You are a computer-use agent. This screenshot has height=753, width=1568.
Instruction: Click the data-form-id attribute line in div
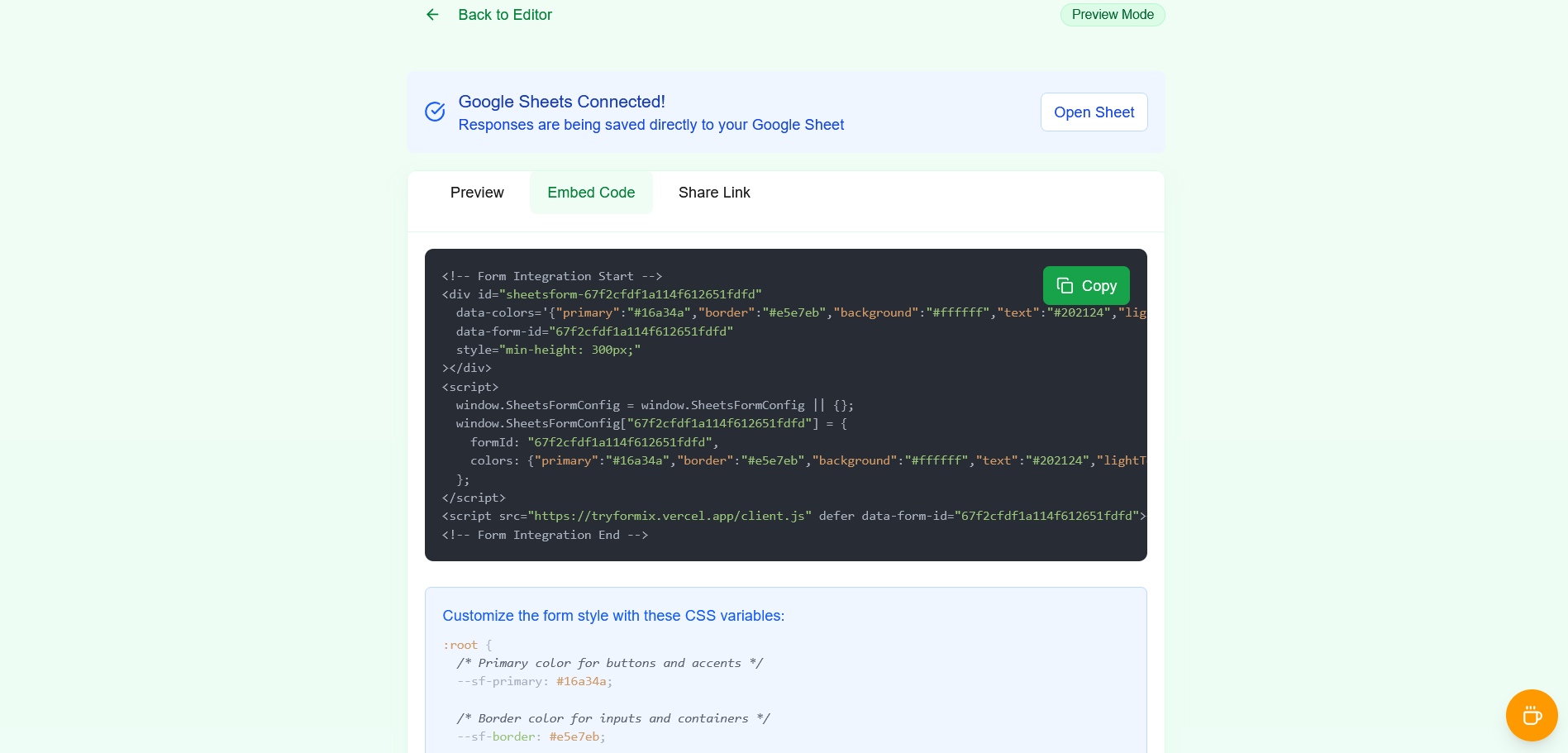pyautogui.click(x=594, y=331)
